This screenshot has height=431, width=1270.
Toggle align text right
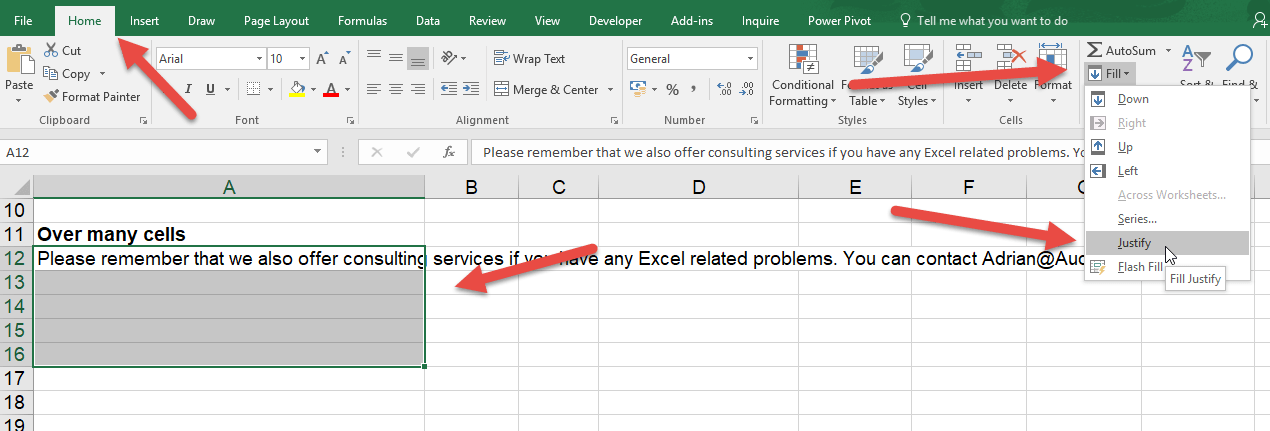tap(418, 89)
